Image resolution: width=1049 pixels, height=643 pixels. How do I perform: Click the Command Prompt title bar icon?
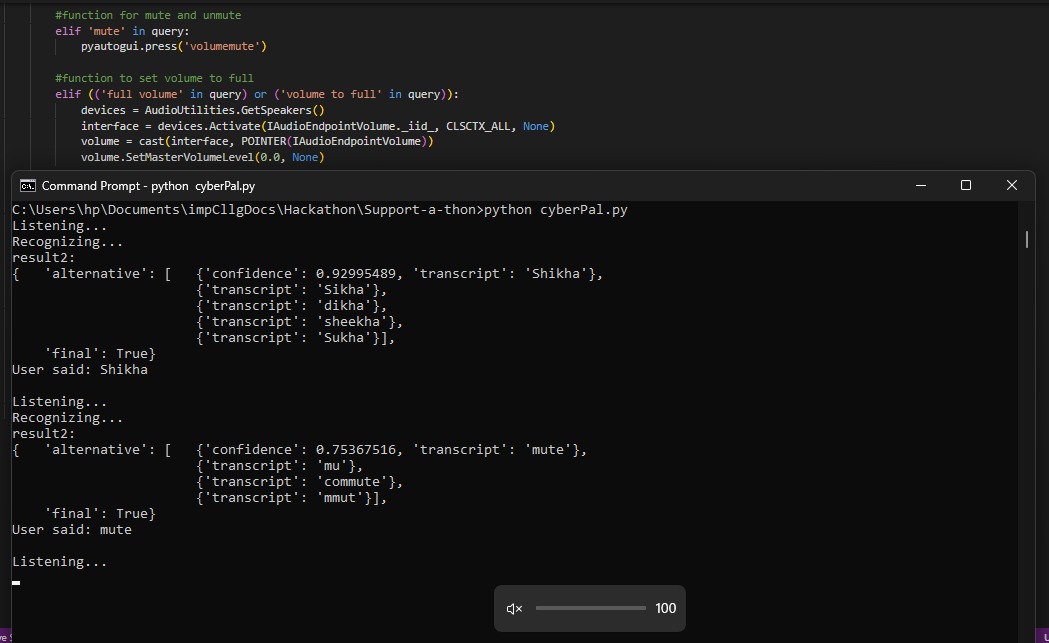[x=27, y=185]
